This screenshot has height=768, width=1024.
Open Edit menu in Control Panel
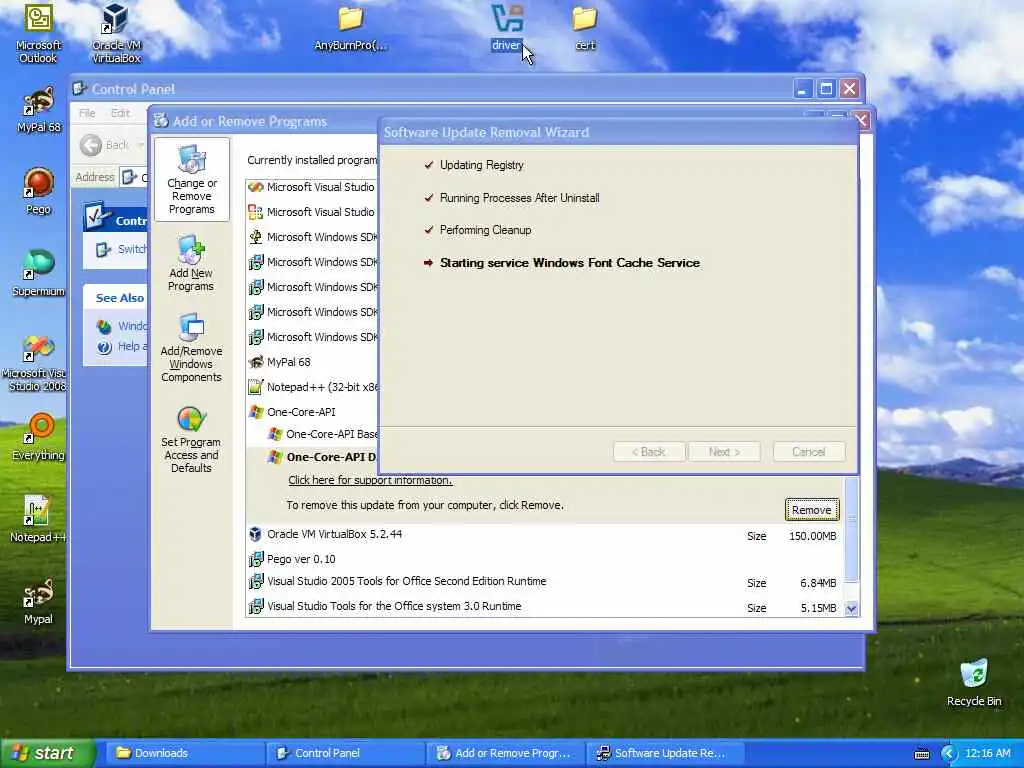[x=120, y=113]
